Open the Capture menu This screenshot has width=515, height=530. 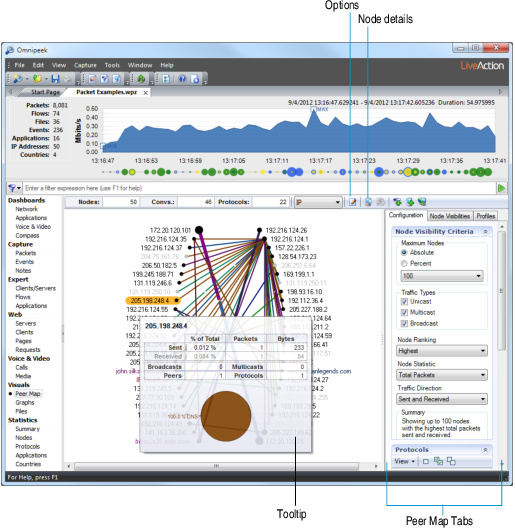point(85,65)
